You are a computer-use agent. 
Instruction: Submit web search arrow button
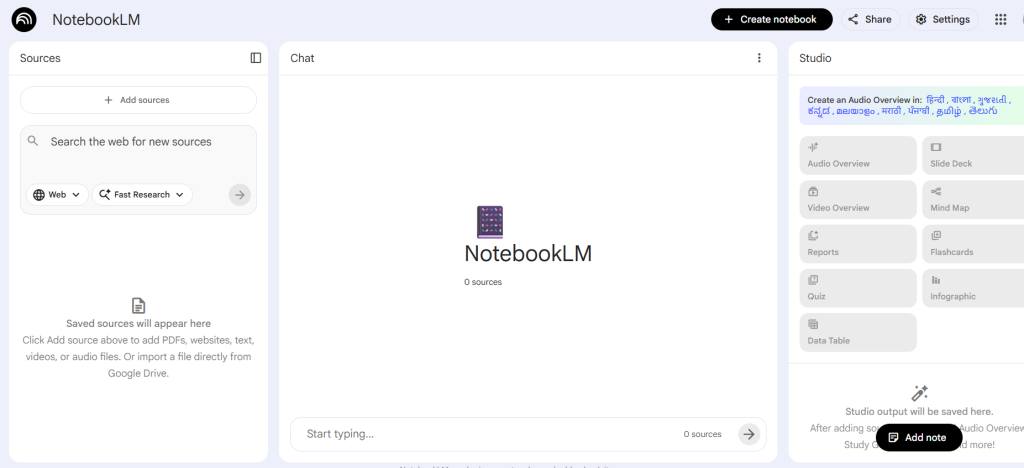coord(240,195)
